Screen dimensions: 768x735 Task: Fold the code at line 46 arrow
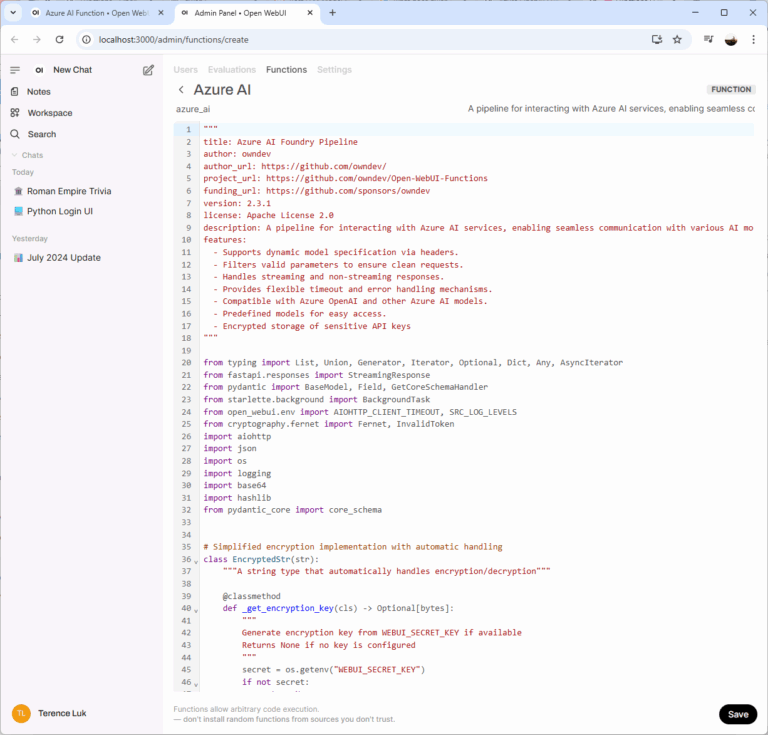click(x=196, y=685)
